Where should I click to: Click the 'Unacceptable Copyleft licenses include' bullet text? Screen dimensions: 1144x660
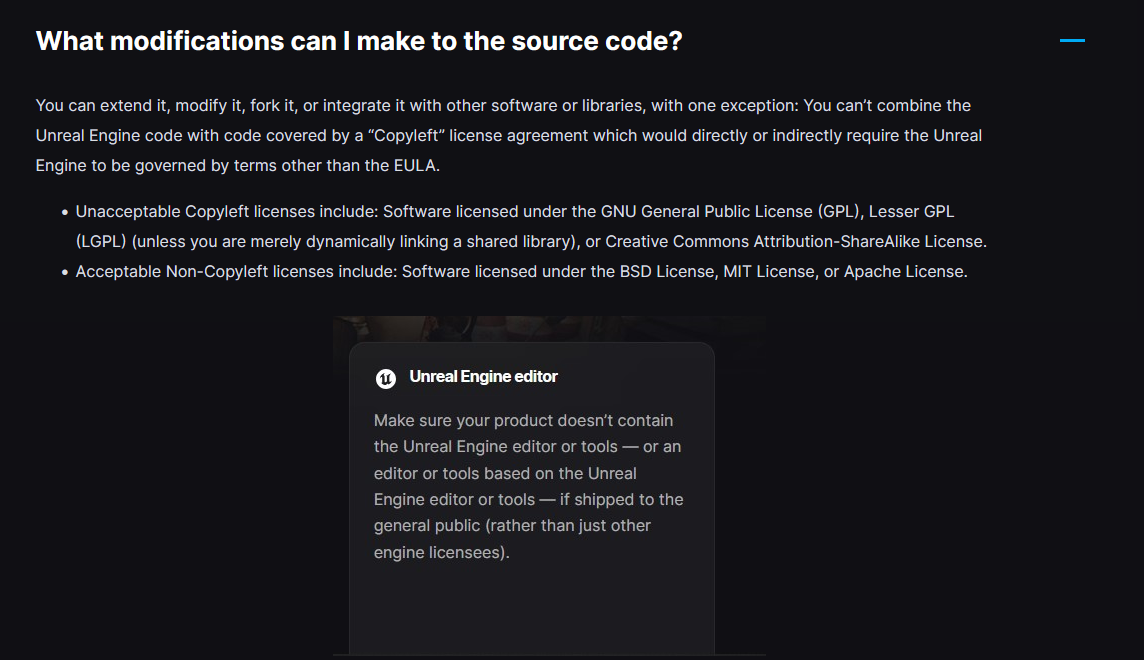point(531,226)
